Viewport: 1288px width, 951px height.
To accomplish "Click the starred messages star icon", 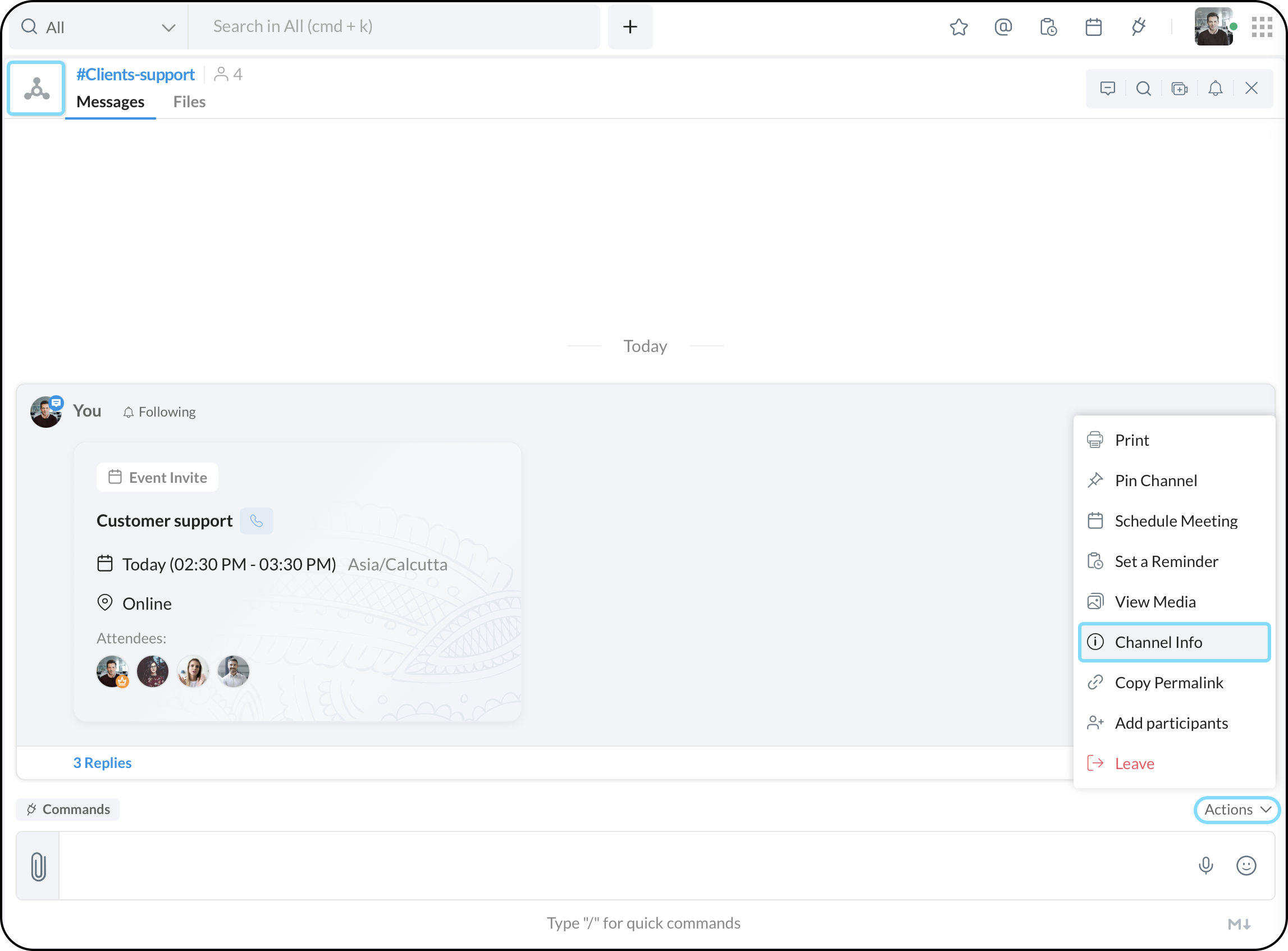I will coord(958,27).
